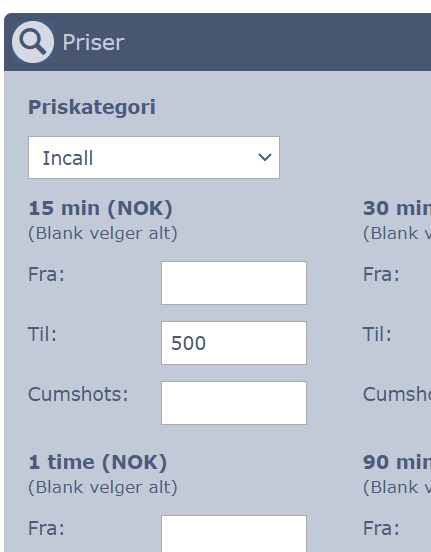Screen dimensions: 431x552
Task: Click the 15 min (NOK) heading
Action: click(100, 208)
